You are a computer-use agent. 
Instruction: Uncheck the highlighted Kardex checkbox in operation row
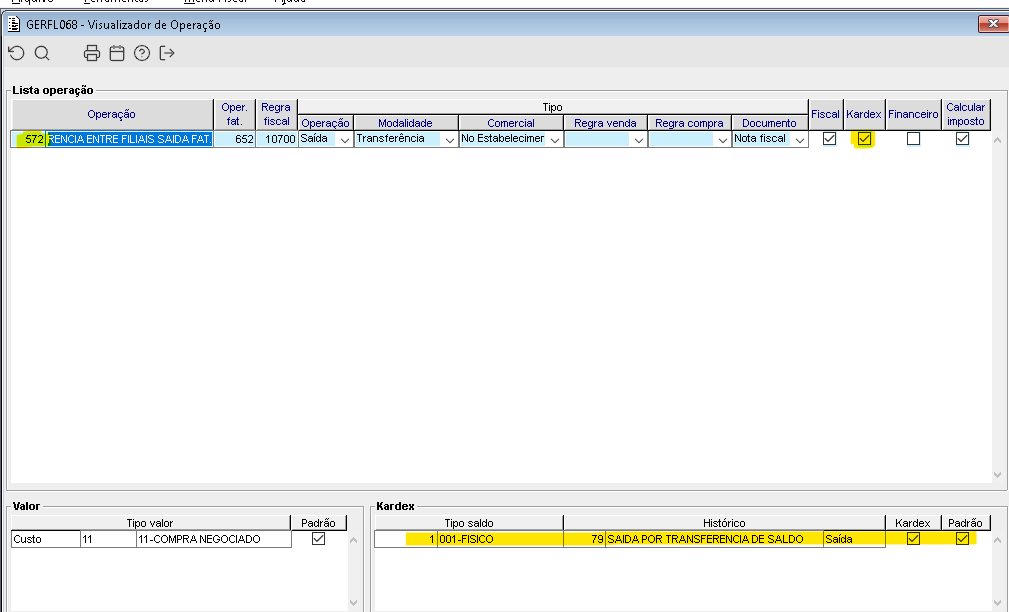[864, 139]
